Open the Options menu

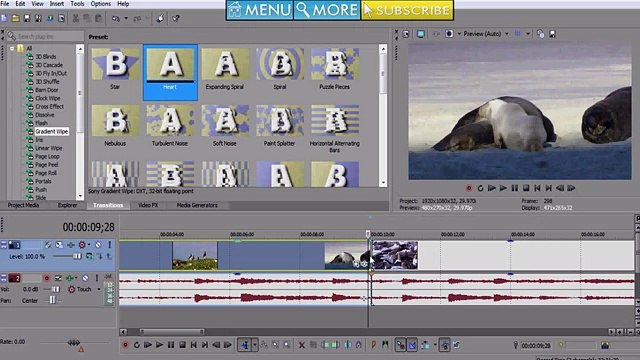coord(100,4)
